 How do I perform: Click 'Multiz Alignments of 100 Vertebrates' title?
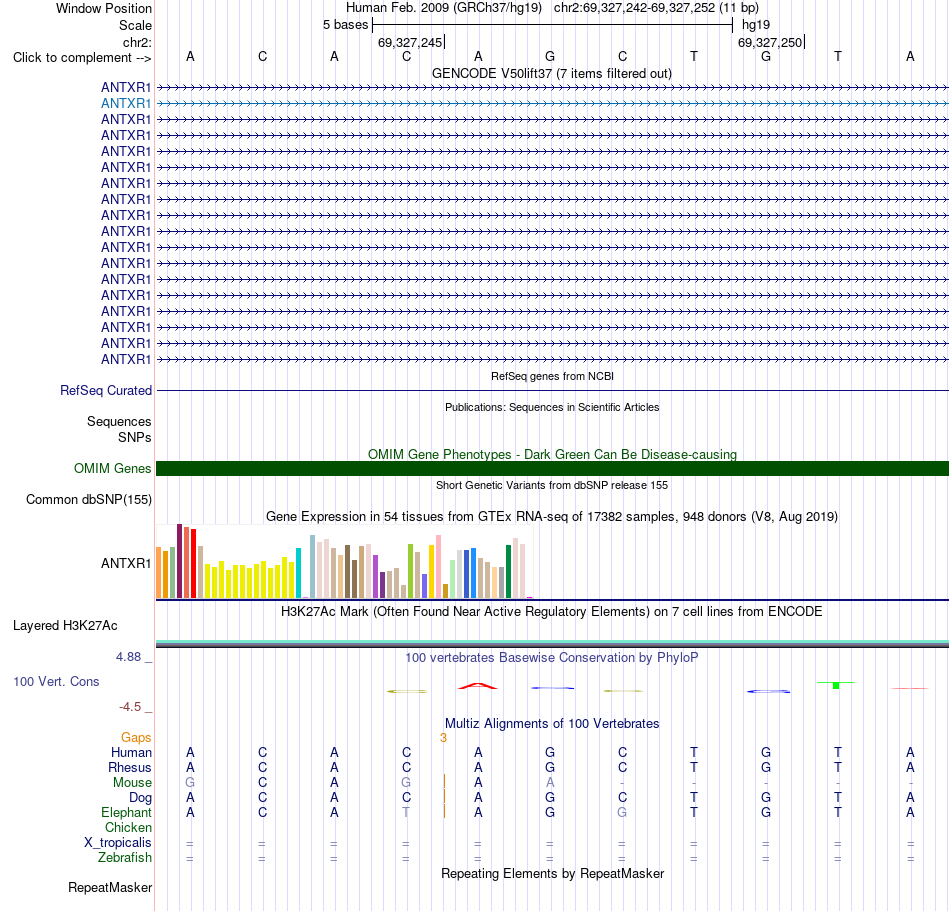[x=552, y=723]
